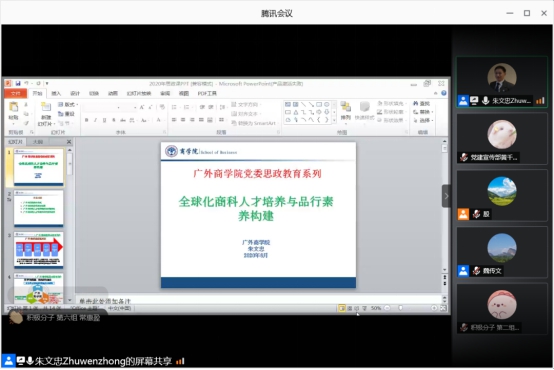Adjust the zoom slider in status bar
The width and height of the screenshot is (554, 370).
point(400,308)
